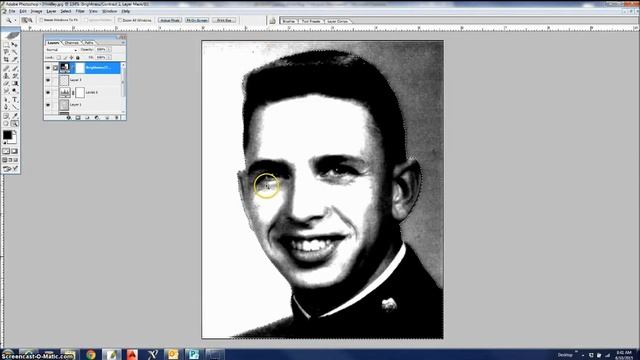Open the Image menu
The width and height of the screenshot is (640, 360).
tap(36, 11)
